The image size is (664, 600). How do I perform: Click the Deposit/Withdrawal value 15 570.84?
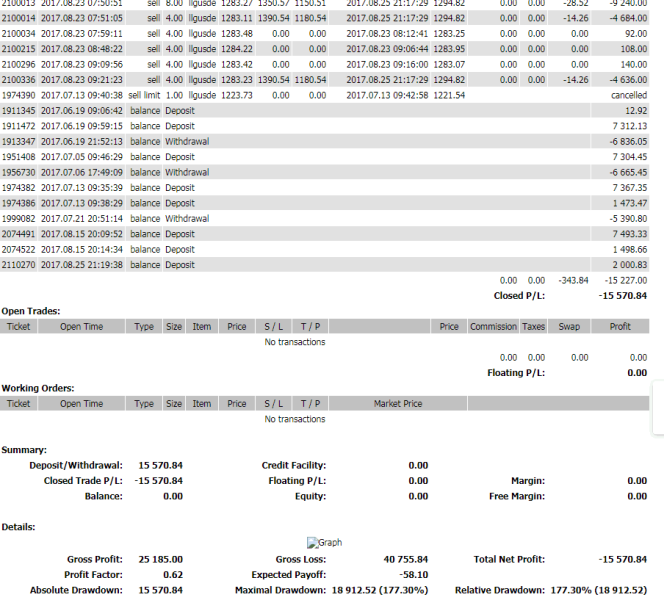[160, 465]
